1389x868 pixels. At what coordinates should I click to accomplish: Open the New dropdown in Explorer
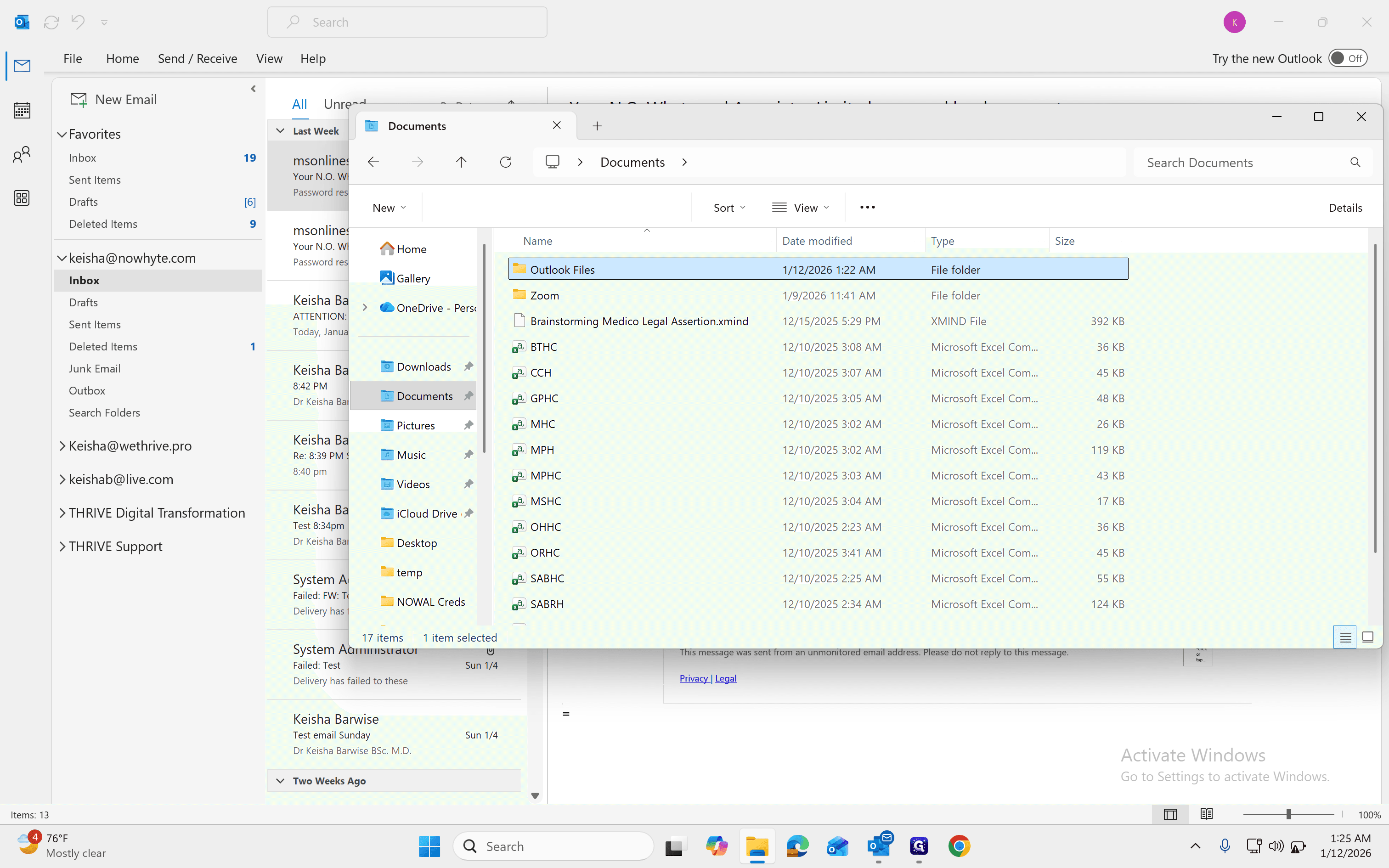tap(389, 208)
